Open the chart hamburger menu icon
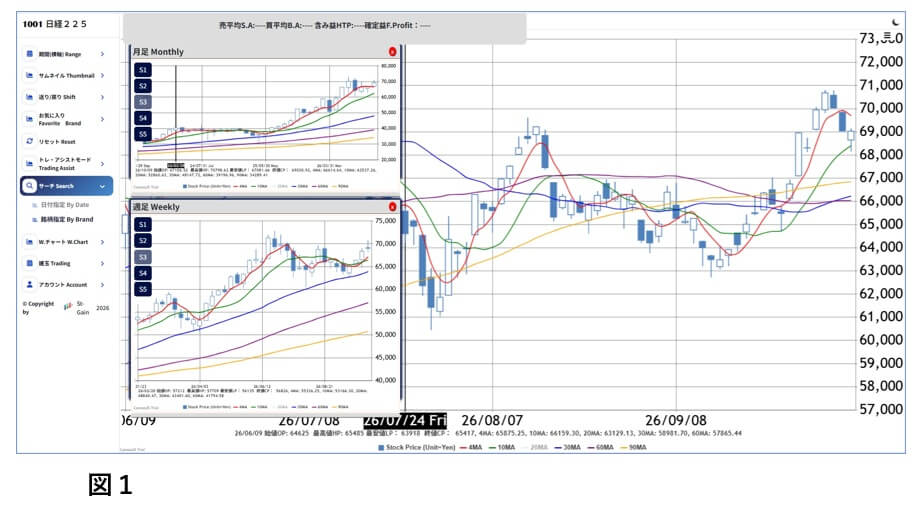 [888, 37]
